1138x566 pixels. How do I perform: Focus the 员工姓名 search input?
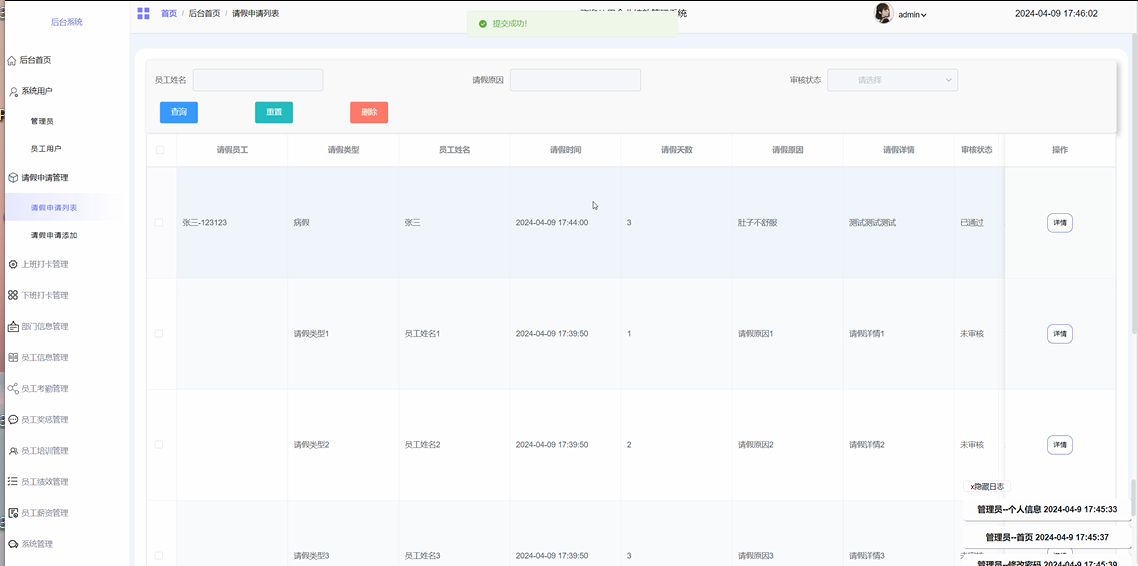click(258, 80)
